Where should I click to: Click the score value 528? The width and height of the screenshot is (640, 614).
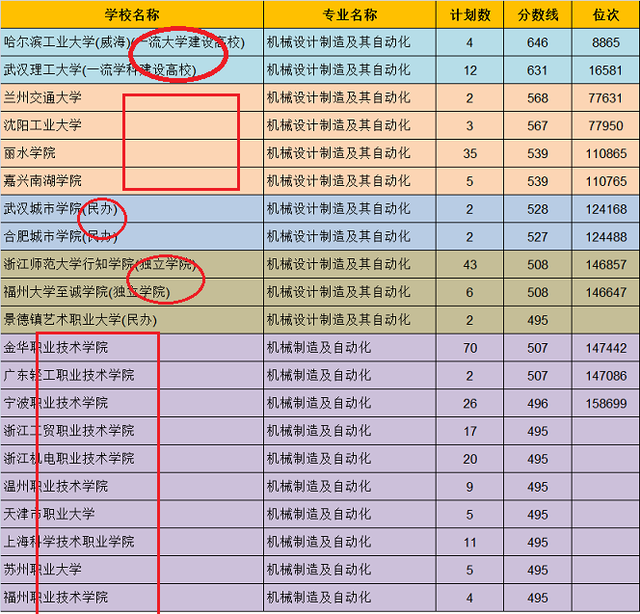click(538, 209)
